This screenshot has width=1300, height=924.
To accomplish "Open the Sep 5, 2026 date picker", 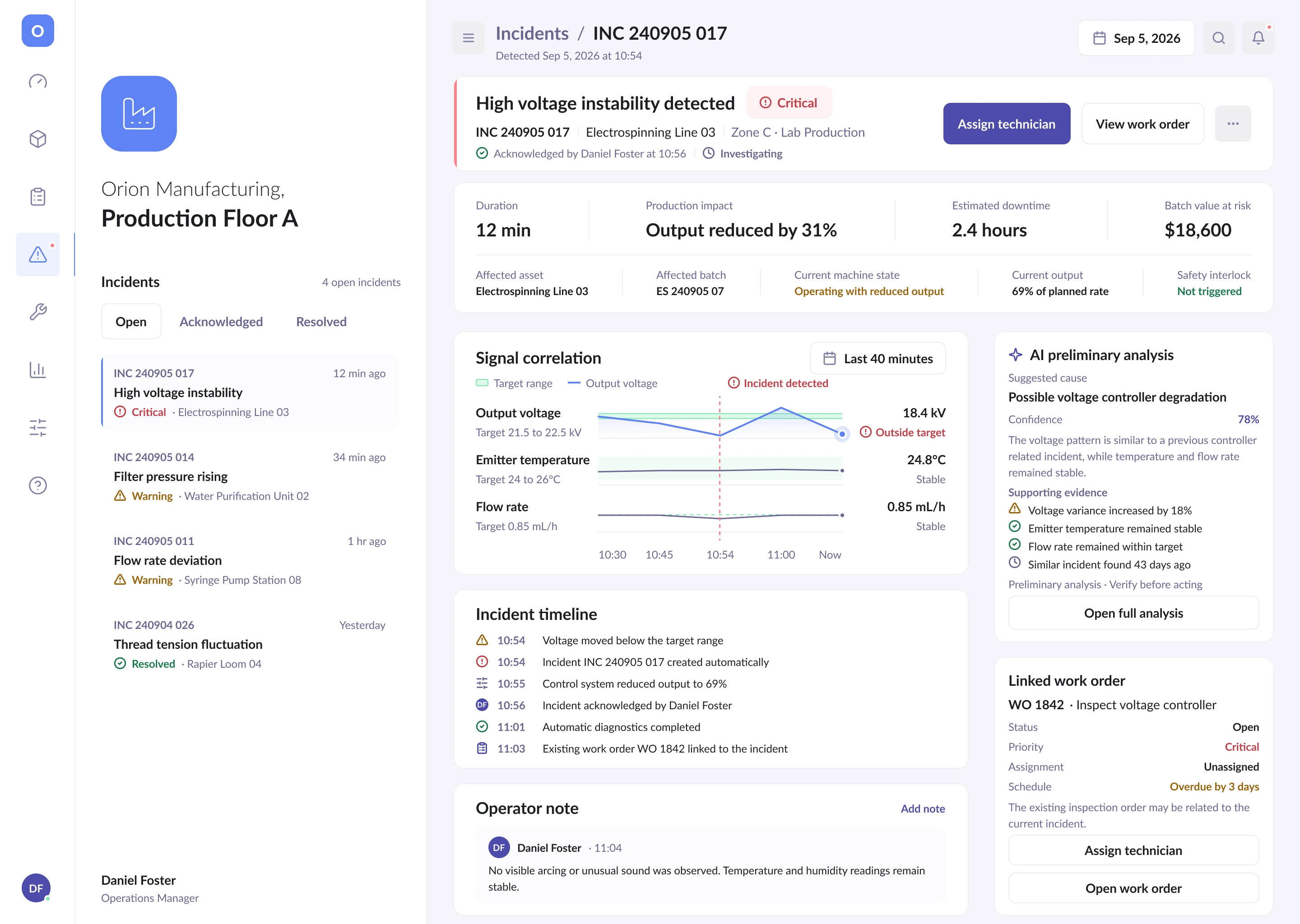I will [1136, 38].
